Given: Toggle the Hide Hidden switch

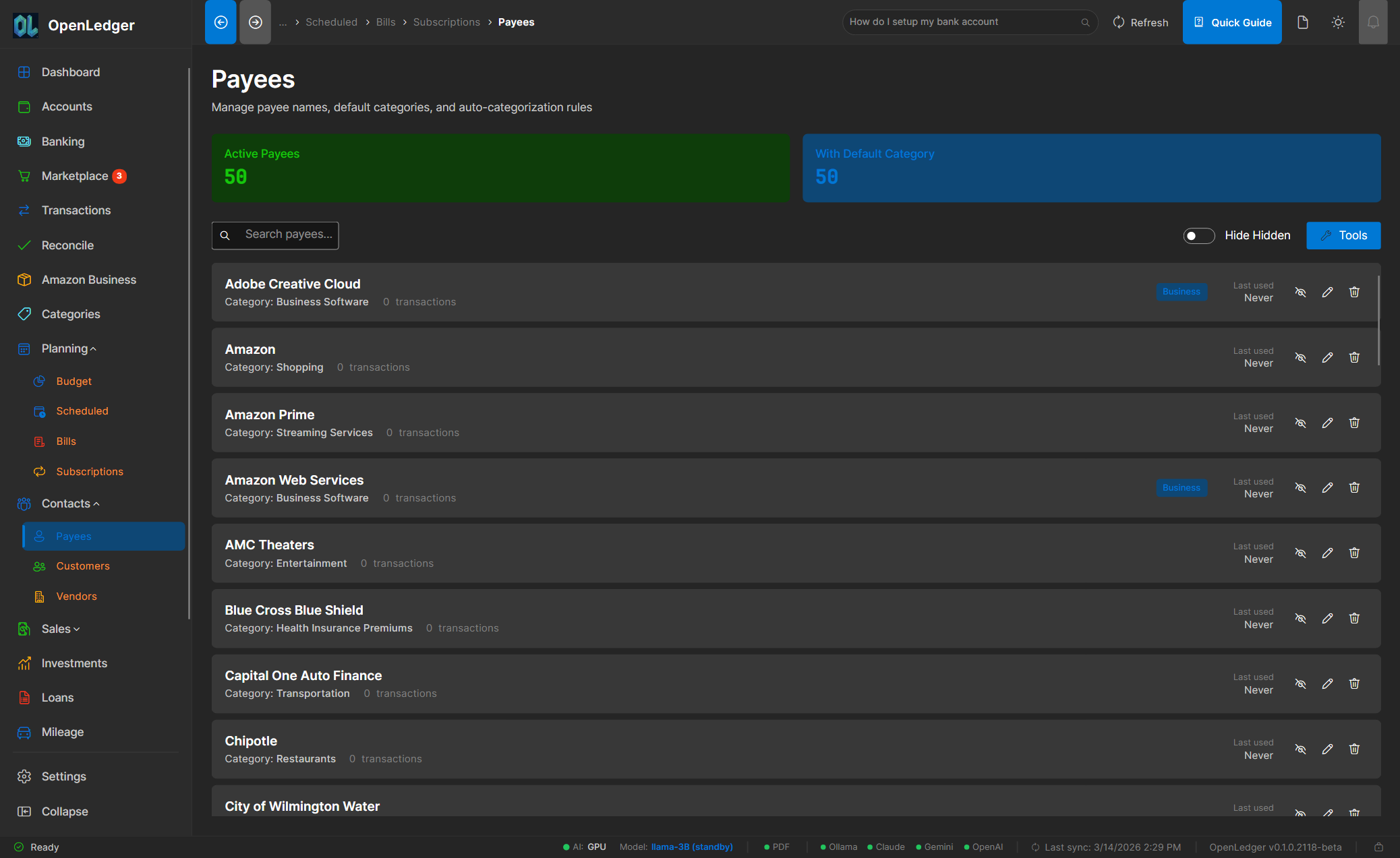Looking at the screenshot, I should click(x=1198, y=236).
